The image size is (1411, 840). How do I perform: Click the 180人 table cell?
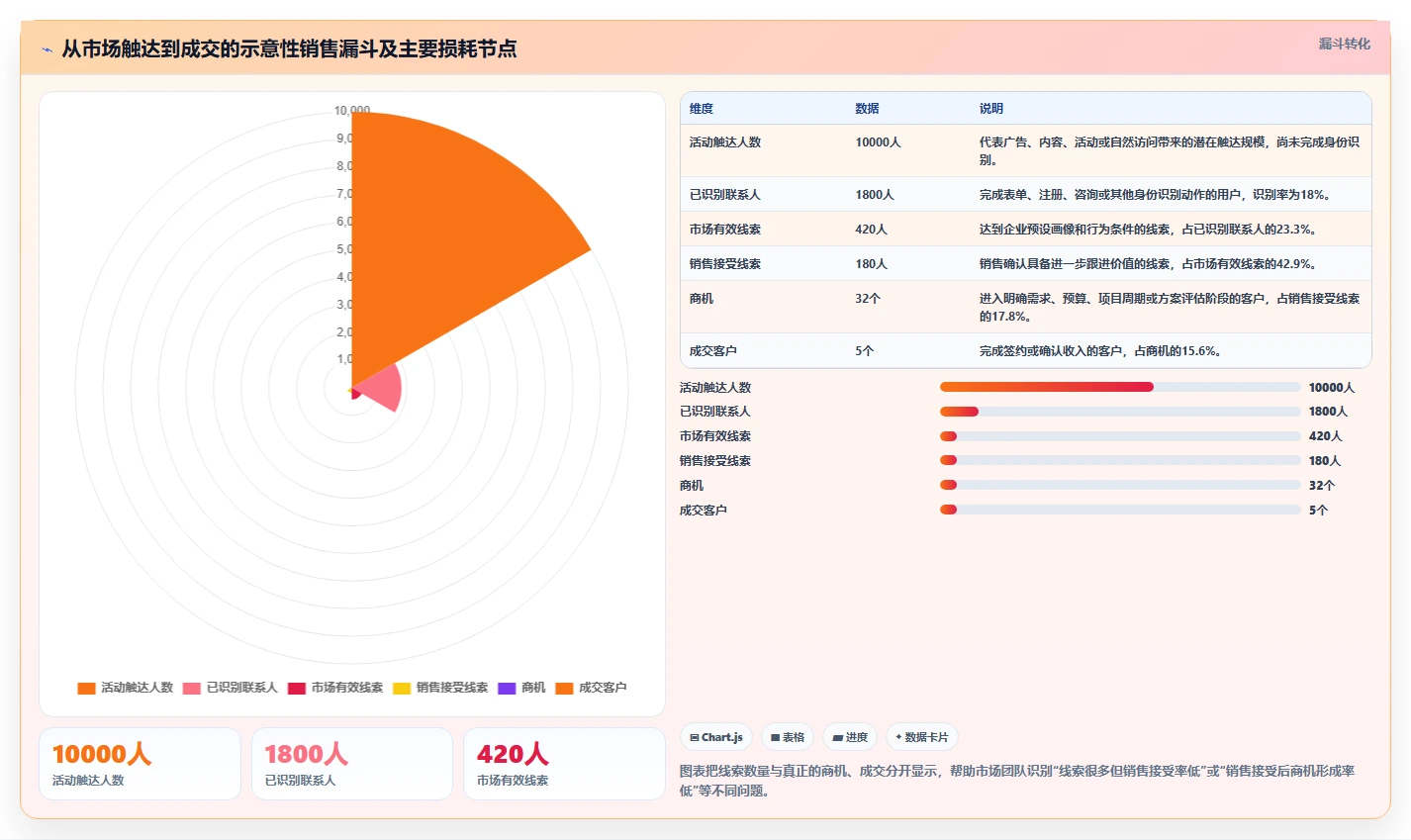click(872, 264)
